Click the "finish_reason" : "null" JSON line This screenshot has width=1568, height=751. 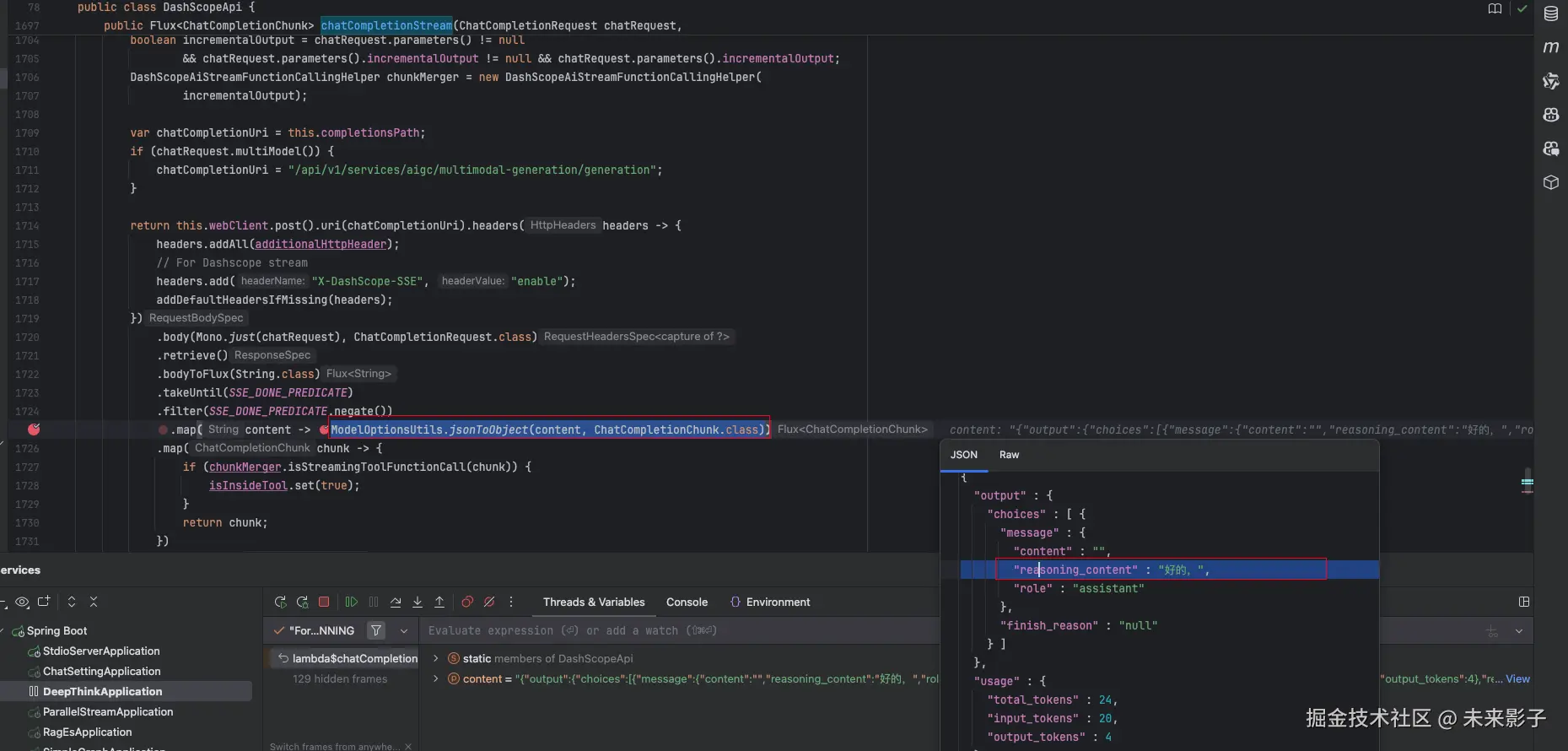pyautogui.click(x=1079, y=625)
